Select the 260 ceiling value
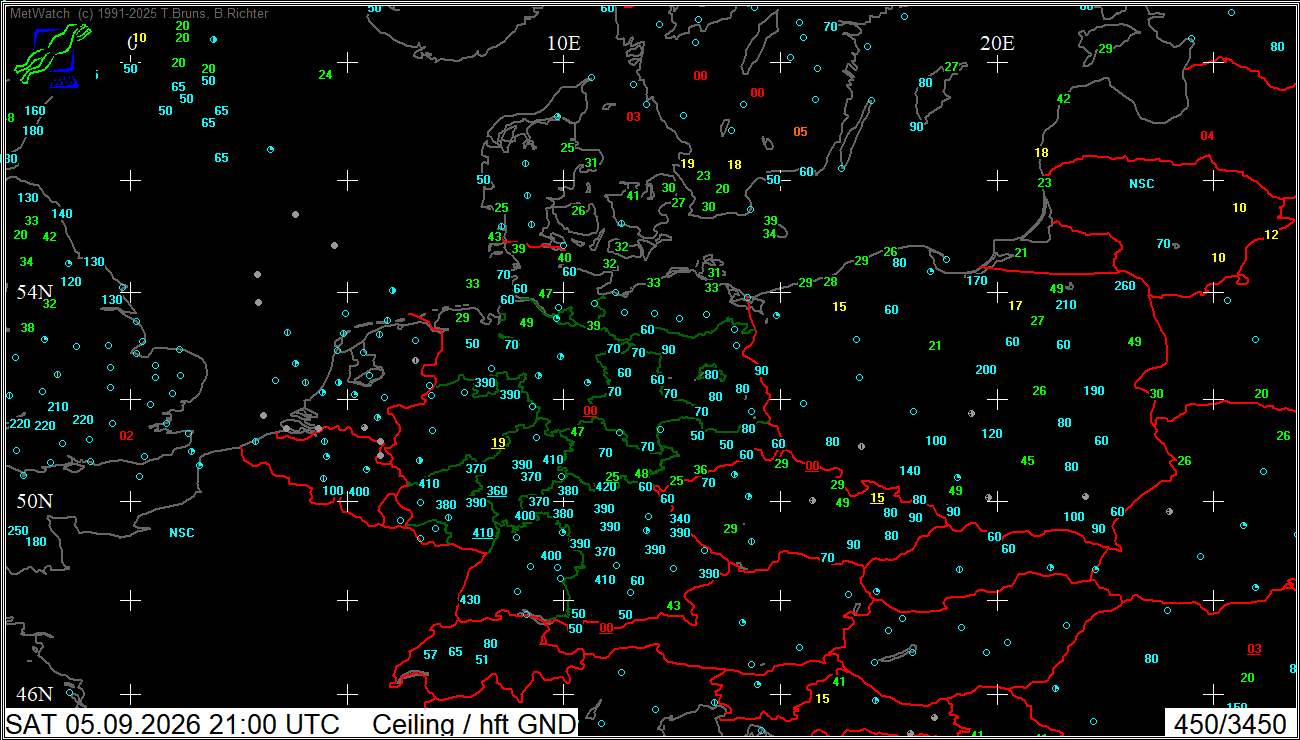Screen dimensions: 1300x740 [1125, 286]
